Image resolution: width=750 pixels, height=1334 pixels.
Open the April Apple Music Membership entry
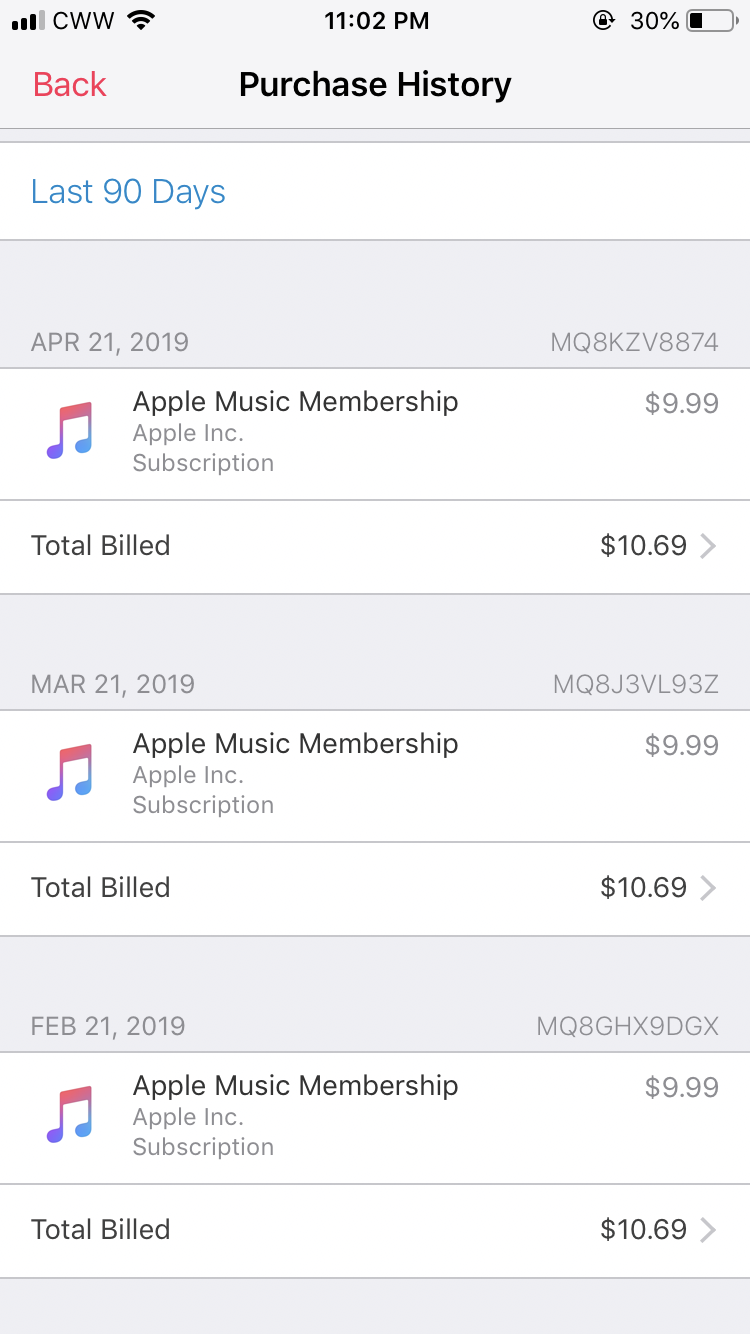[296, 402]
